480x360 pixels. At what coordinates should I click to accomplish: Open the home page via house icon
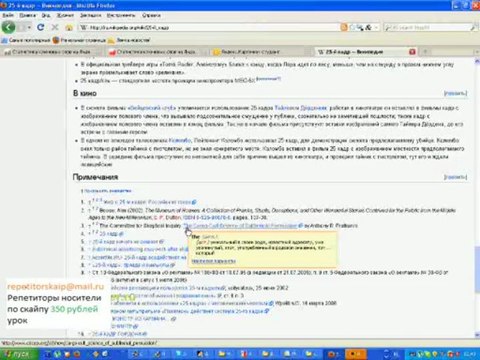[69, 27]
